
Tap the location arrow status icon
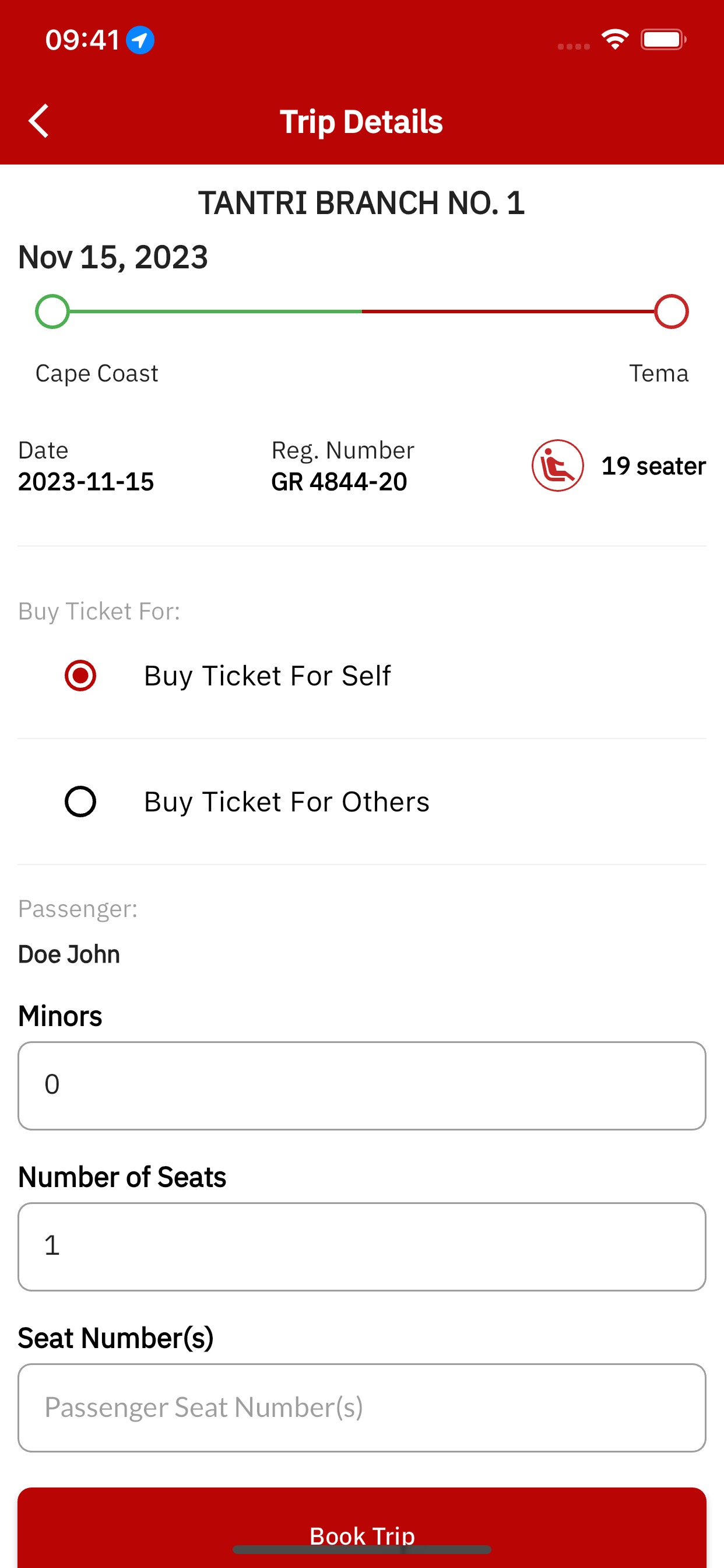point(140,40)
